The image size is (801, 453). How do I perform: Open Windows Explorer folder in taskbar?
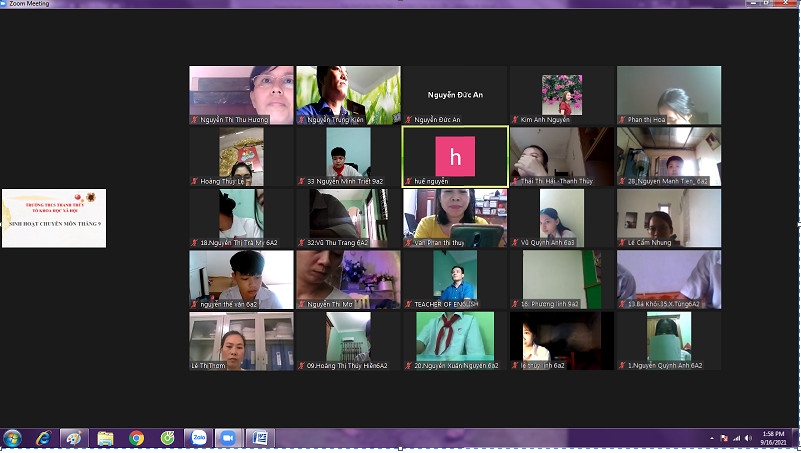click(x=105, y=438)
